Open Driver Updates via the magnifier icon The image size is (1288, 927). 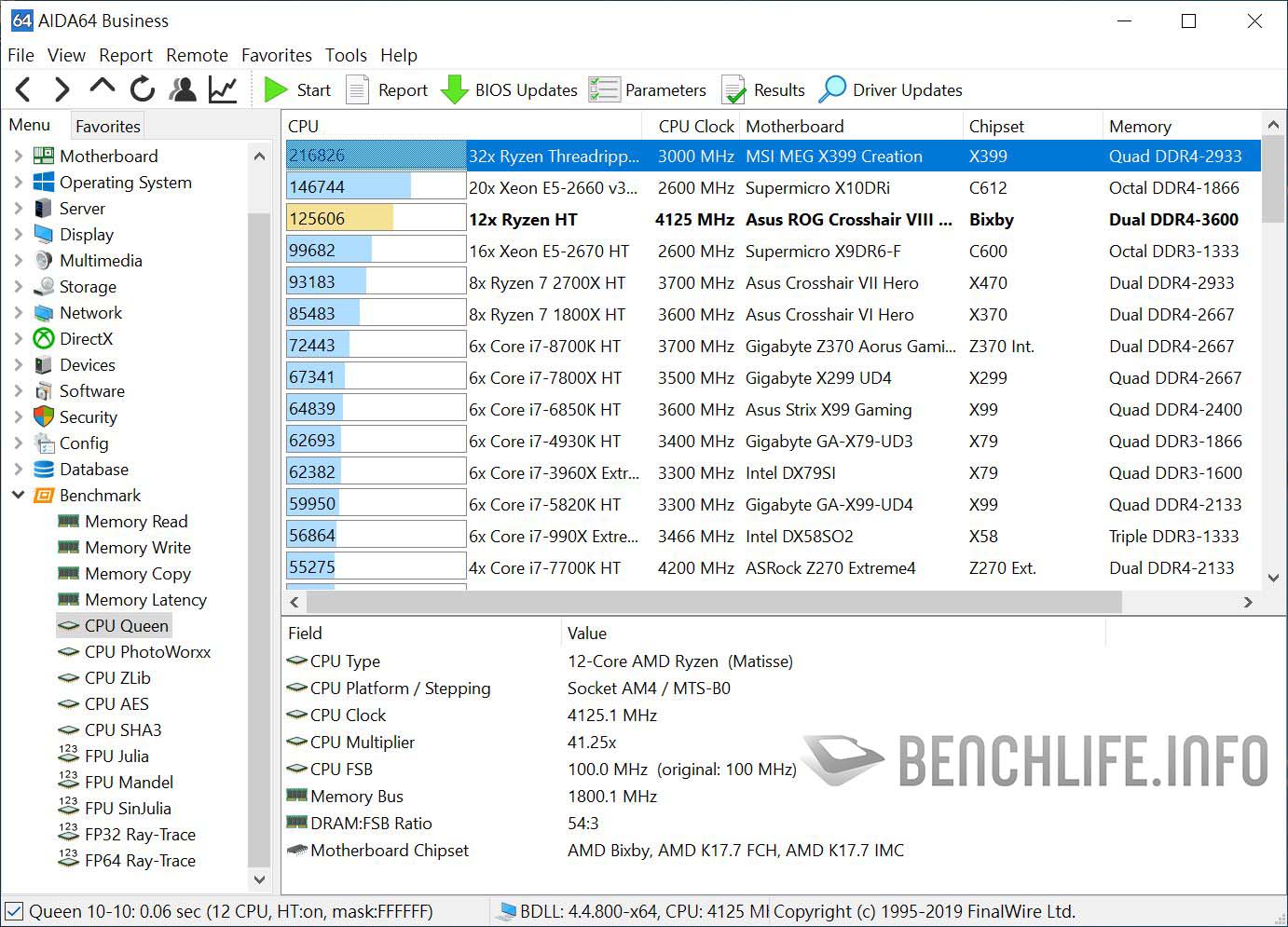point(833,89)
